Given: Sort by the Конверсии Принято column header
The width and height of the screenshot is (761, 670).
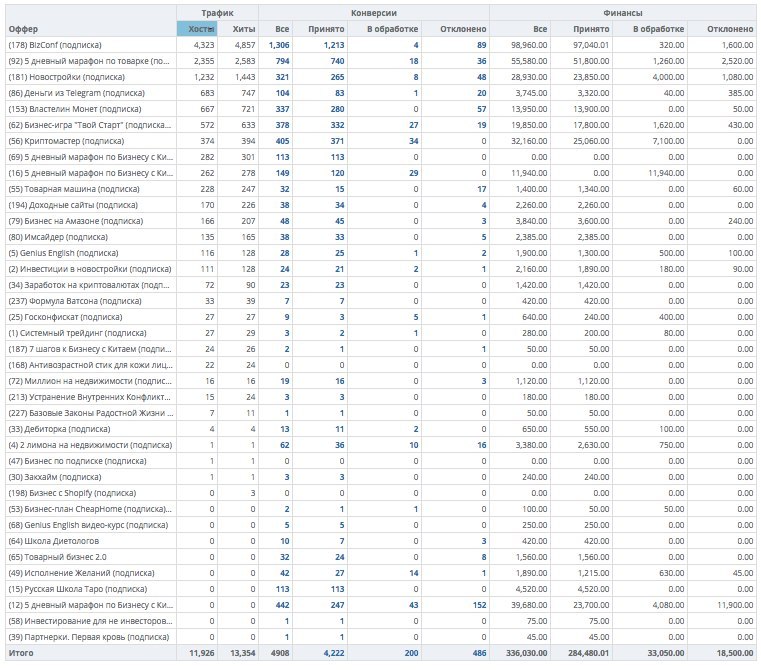Looking at the screenshot, I should coord(326,29).
